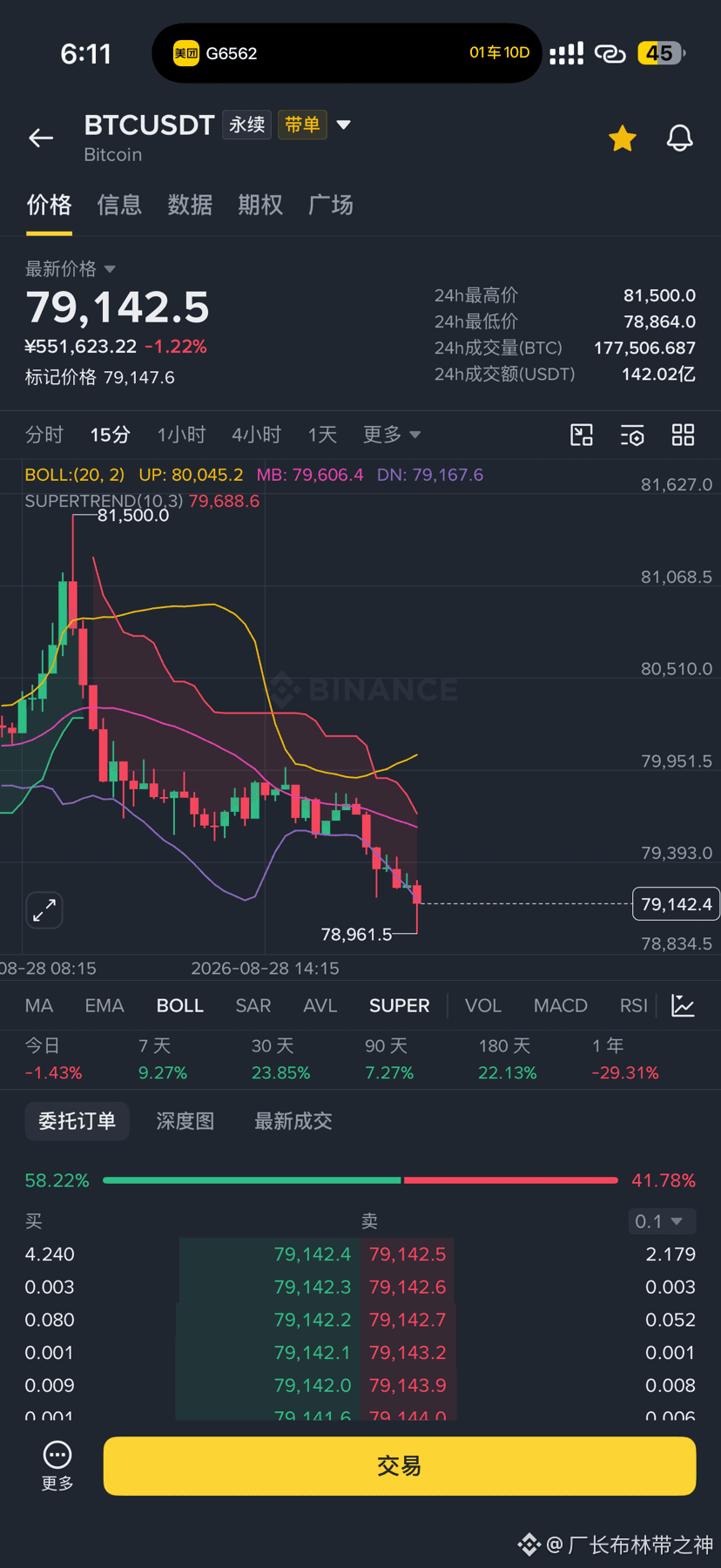Toggle the favorite star icon

[x=623, y=139]
